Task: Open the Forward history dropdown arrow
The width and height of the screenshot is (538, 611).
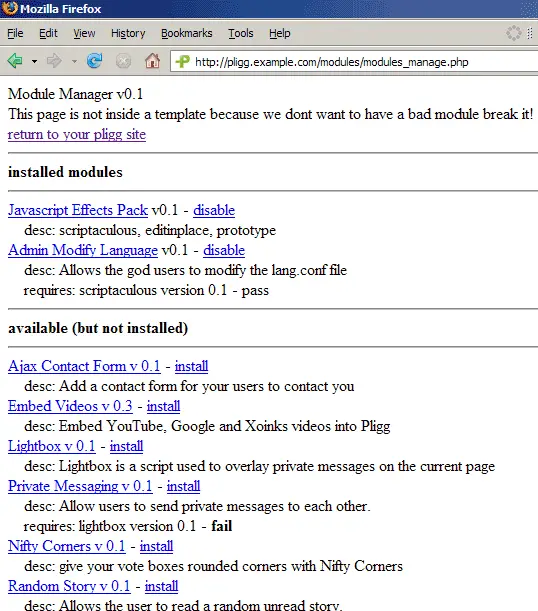Action: coord(74,62)
